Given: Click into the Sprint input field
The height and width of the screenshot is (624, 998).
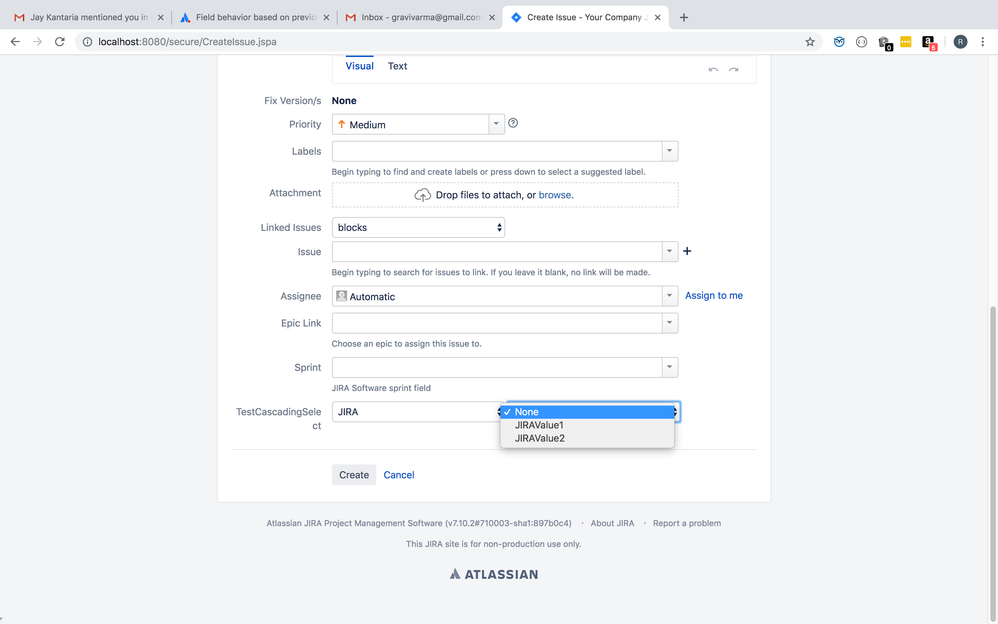Looking at the screenshot, I should click(x=497, y=367).
